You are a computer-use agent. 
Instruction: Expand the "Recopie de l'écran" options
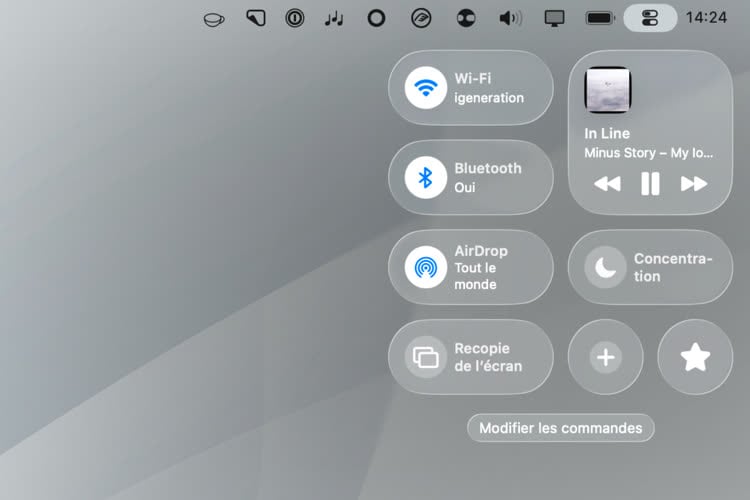pyautogui.click(x=489, y=357)
